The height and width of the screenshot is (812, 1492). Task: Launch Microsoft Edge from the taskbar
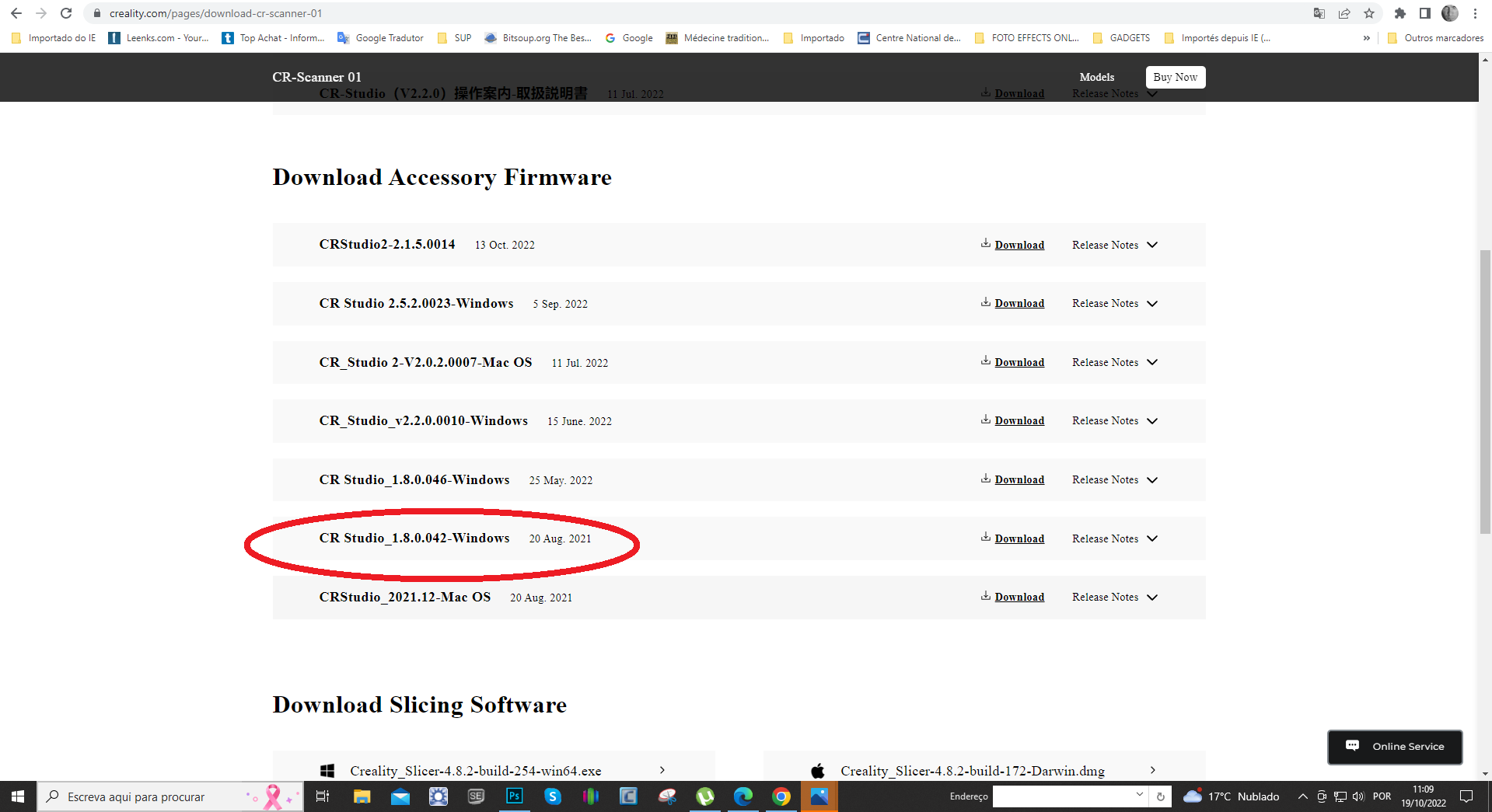click(x=743, y=796)
